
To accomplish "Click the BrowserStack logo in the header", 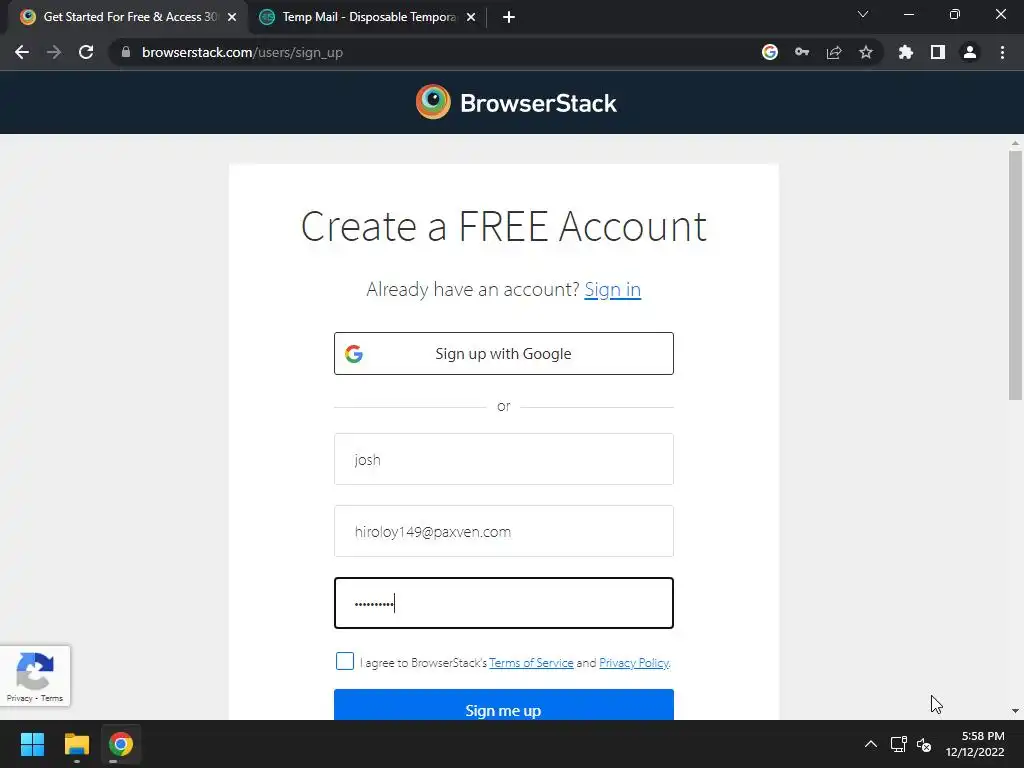I will click(x=516, y=103).
